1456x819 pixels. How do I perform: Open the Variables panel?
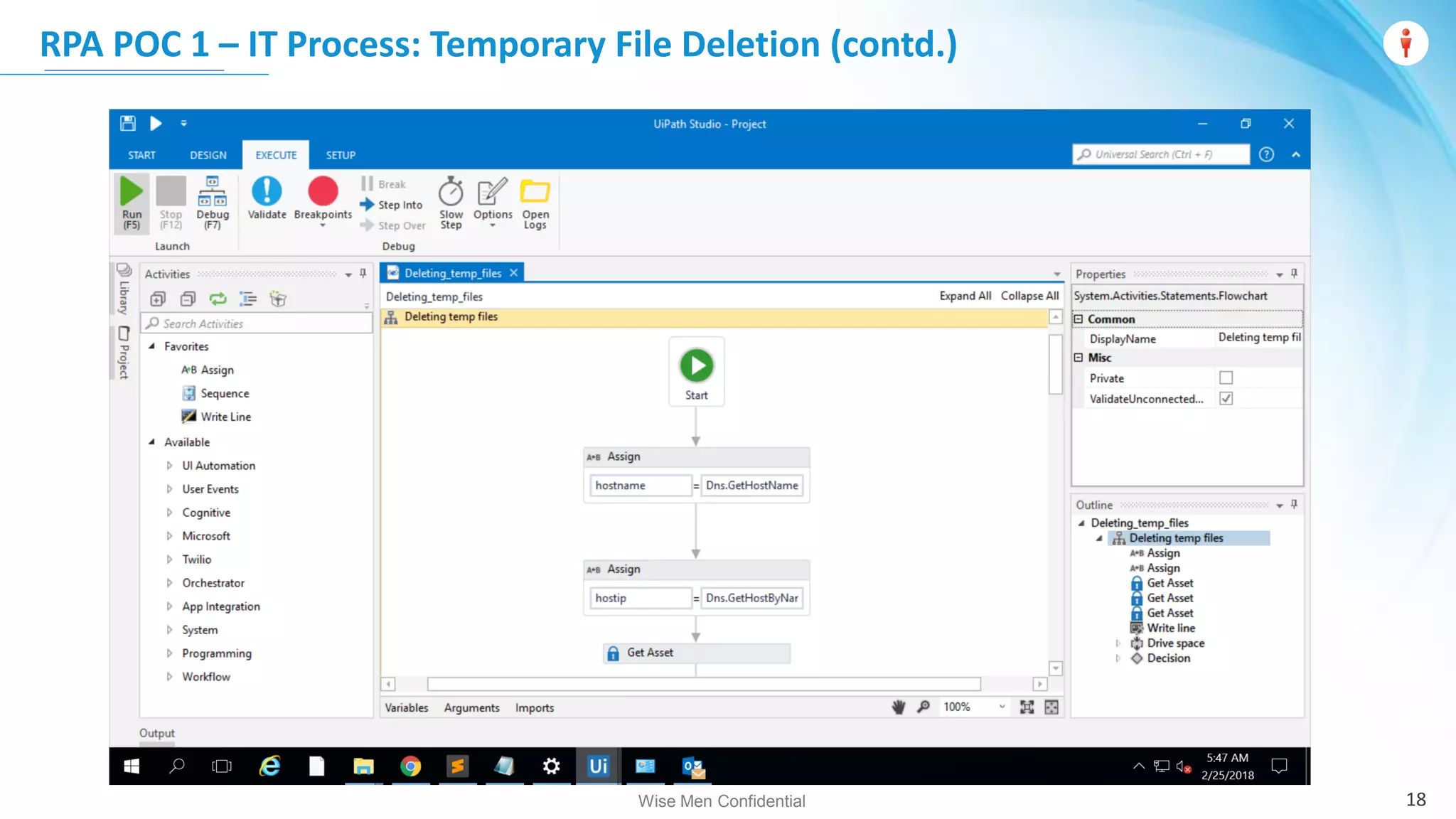[x=407, y=707]
